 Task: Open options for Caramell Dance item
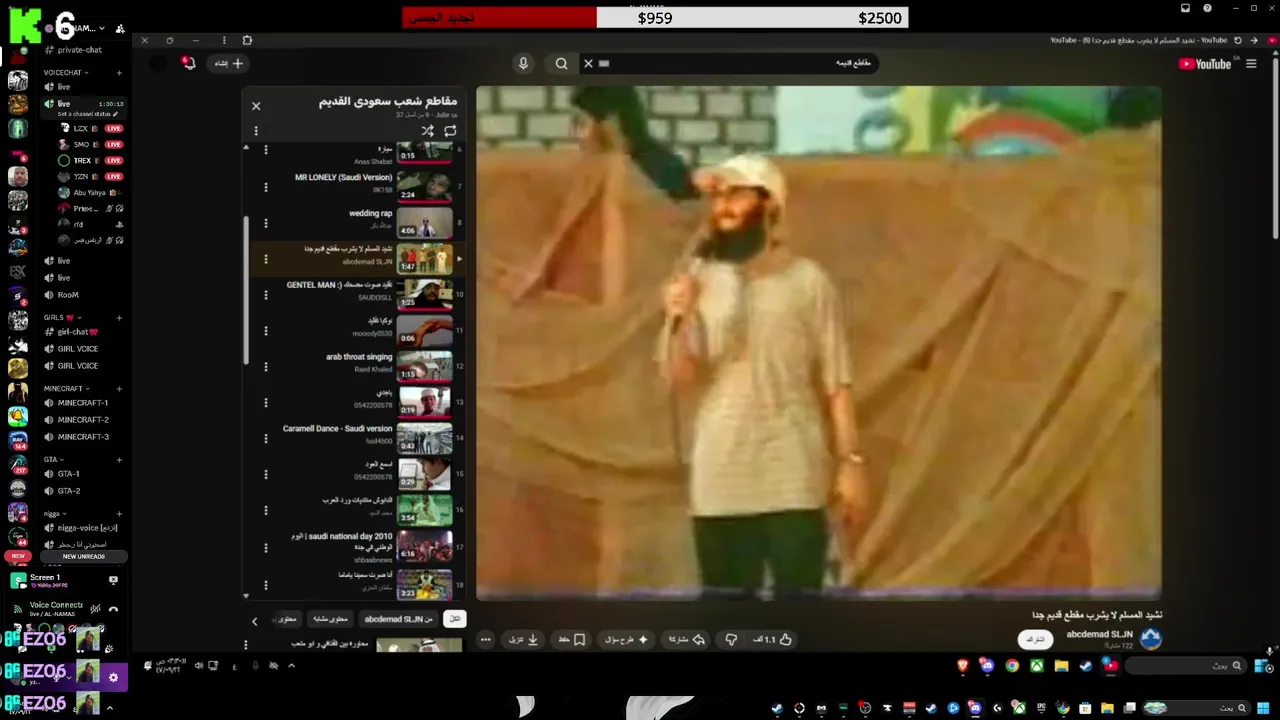(x=266, y=439)
